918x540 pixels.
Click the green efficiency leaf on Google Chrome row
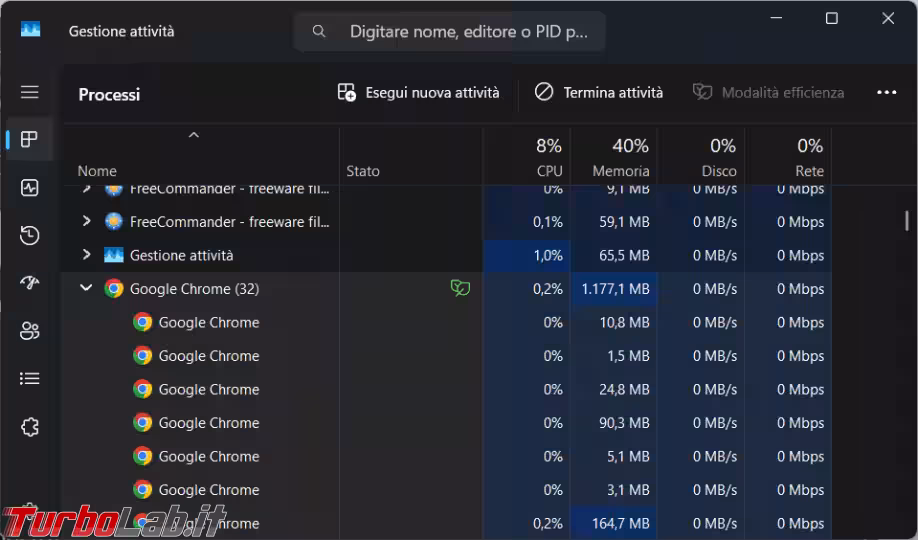[x=460, y=288]
